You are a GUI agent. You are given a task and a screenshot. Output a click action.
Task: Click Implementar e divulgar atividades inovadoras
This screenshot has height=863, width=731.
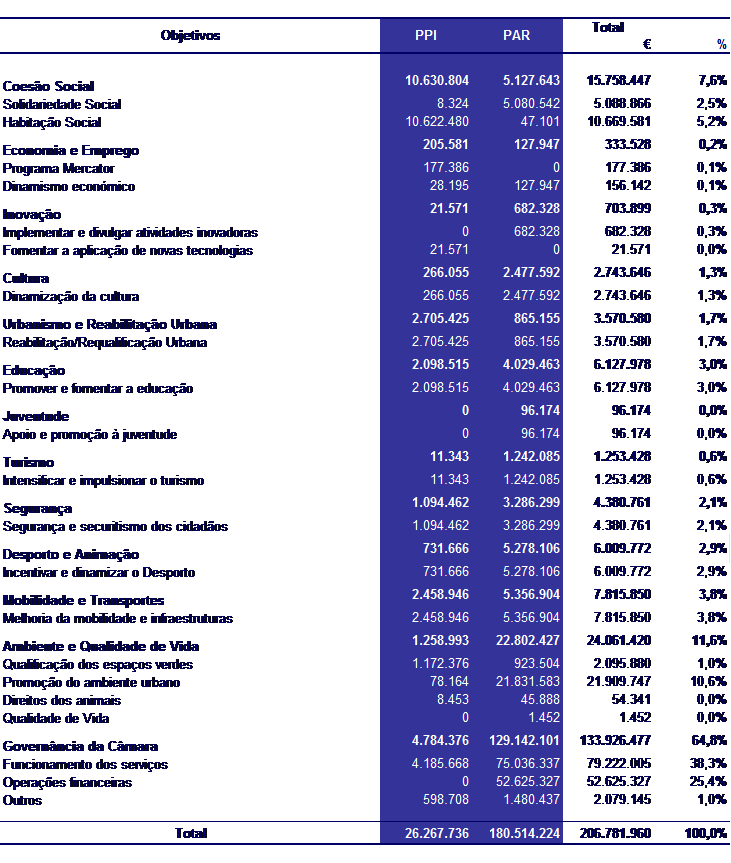(130, 232)
